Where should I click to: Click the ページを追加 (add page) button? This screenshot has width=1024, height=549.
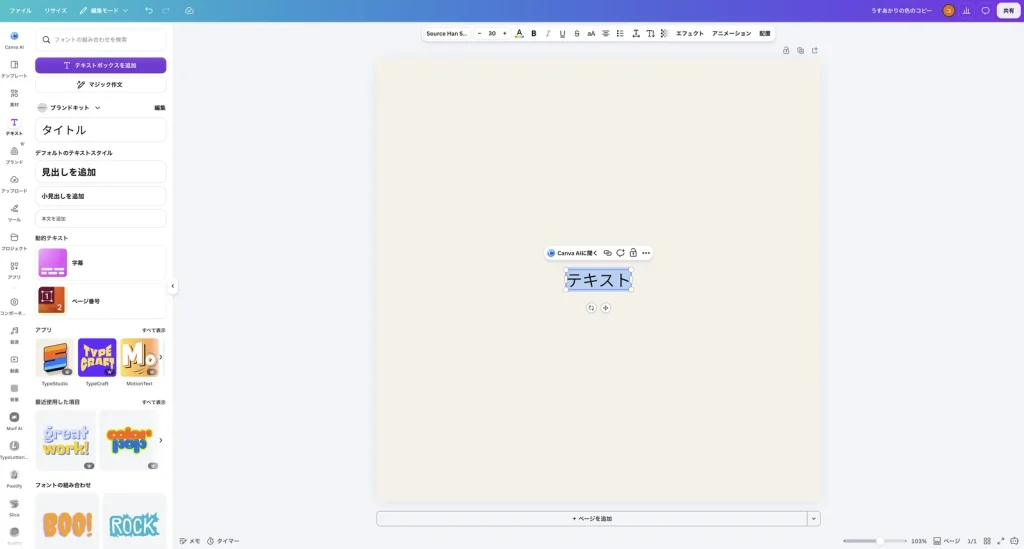click(x=592, y=518)
